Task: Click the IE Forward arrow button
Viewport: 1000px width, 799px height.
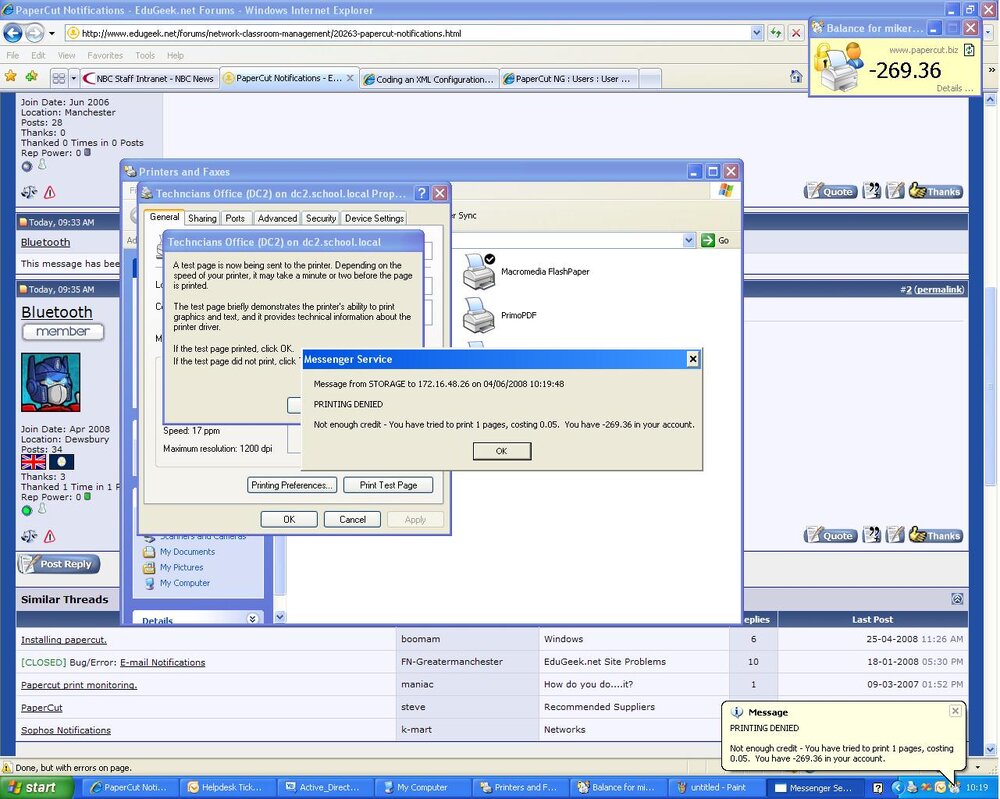Action: pos(34,33)
